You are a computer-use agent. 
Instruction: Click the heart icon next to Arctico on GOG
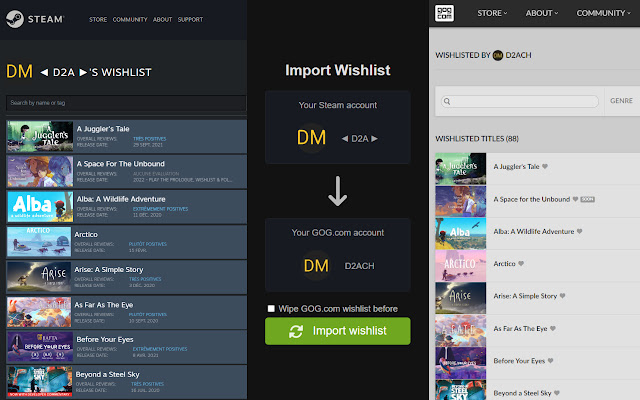coord(521,264)
